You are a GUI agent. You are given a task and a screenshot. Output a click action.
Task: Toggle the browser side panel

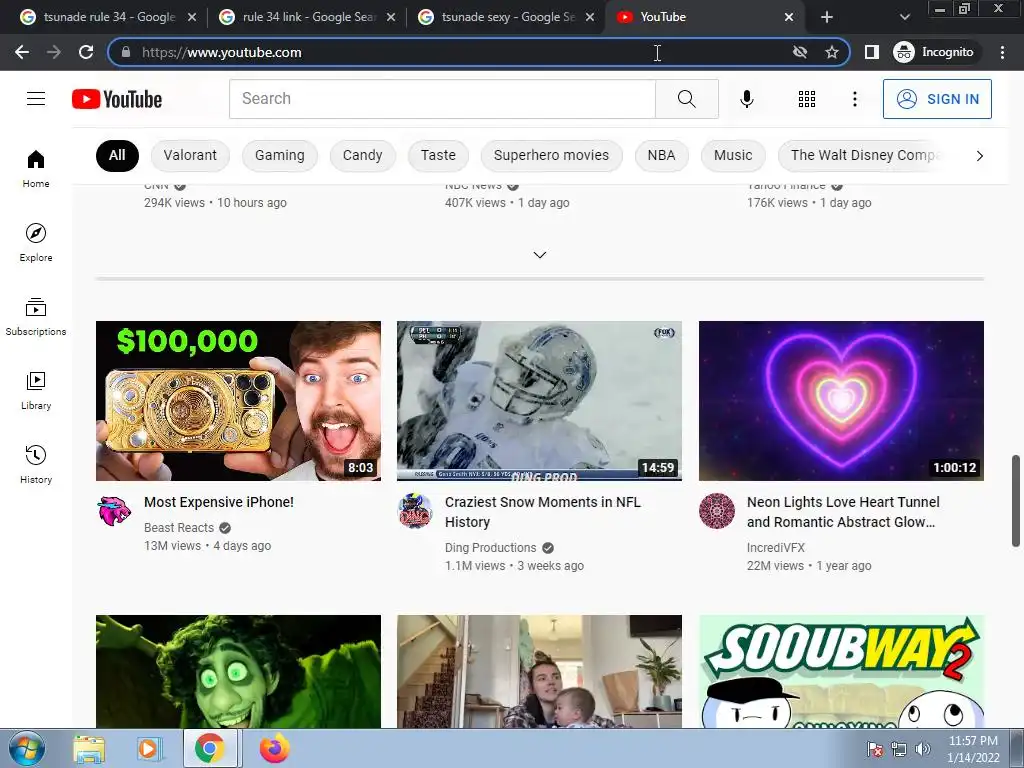coord(871,52)
